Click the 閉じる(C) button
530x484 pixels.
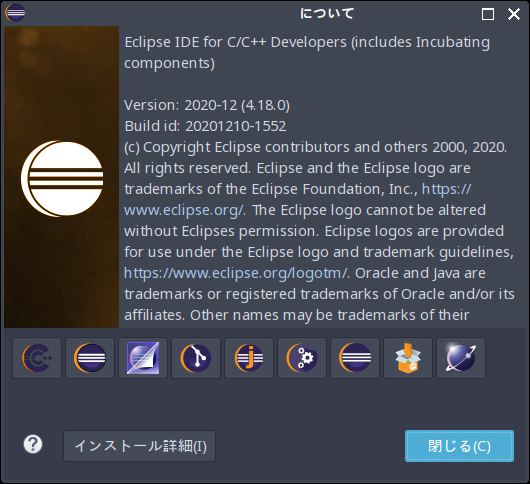click(x=459, y=446)
